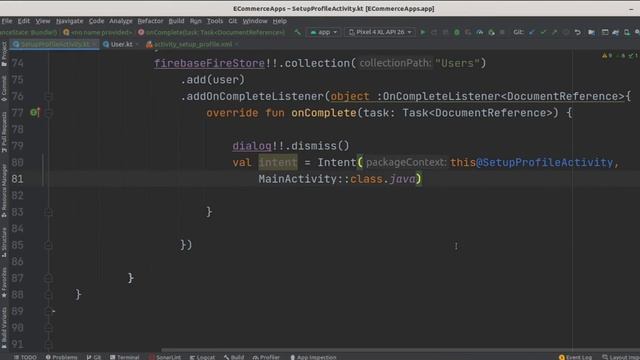640x360 pixels.
Task: Click the Git Commit checkmark icon
Action: tap(543, 32)
